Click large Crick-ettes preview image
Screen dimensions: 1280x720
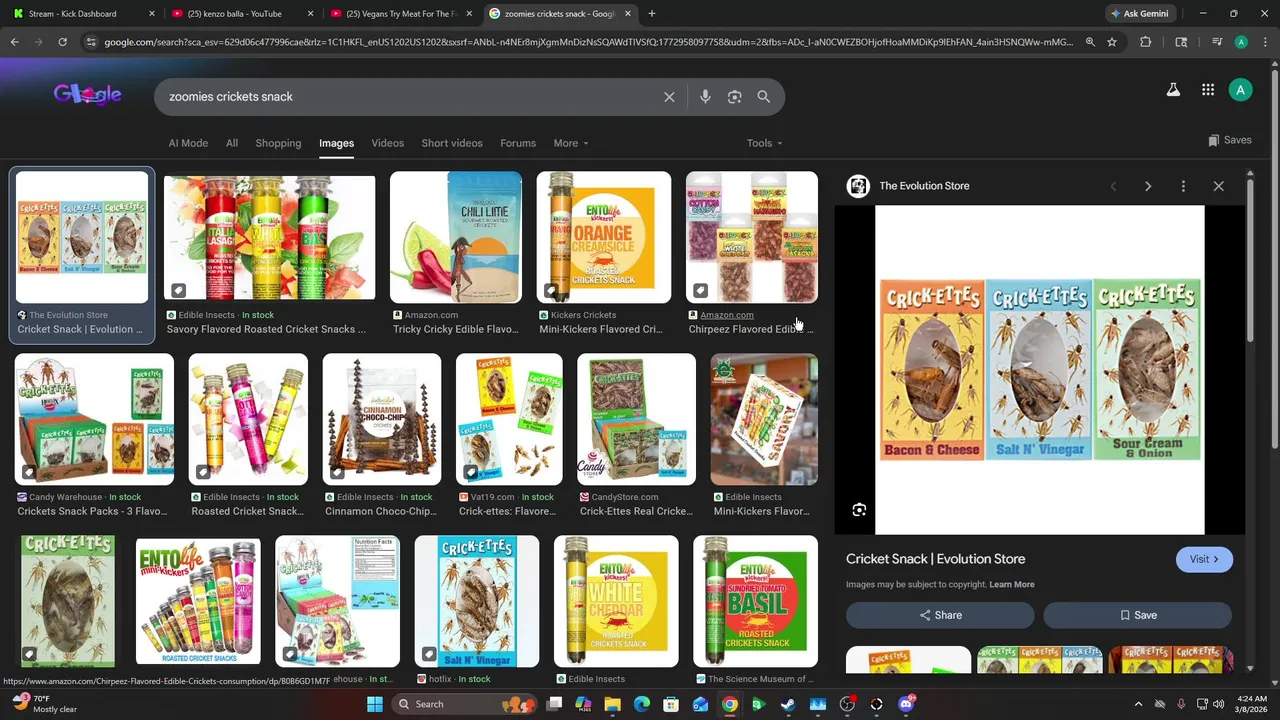click(1040, 370)
